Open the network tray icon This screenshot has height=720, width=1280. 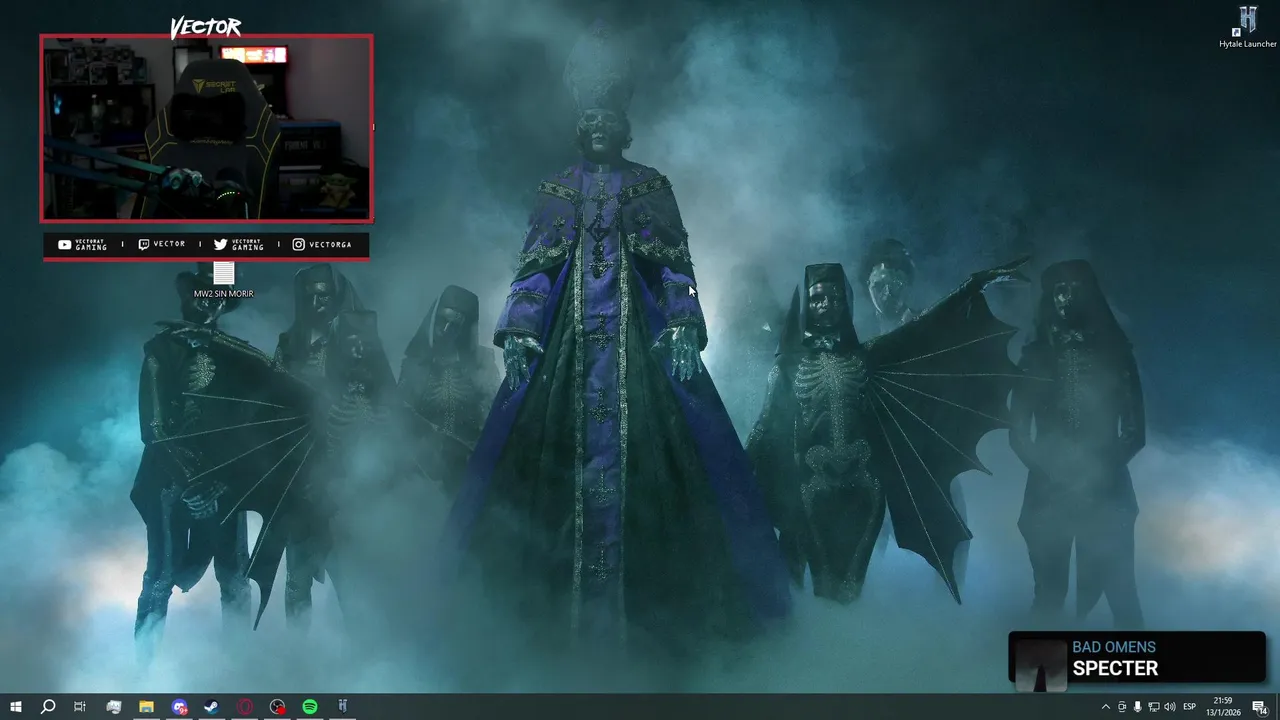click(x=1153, y=707)
